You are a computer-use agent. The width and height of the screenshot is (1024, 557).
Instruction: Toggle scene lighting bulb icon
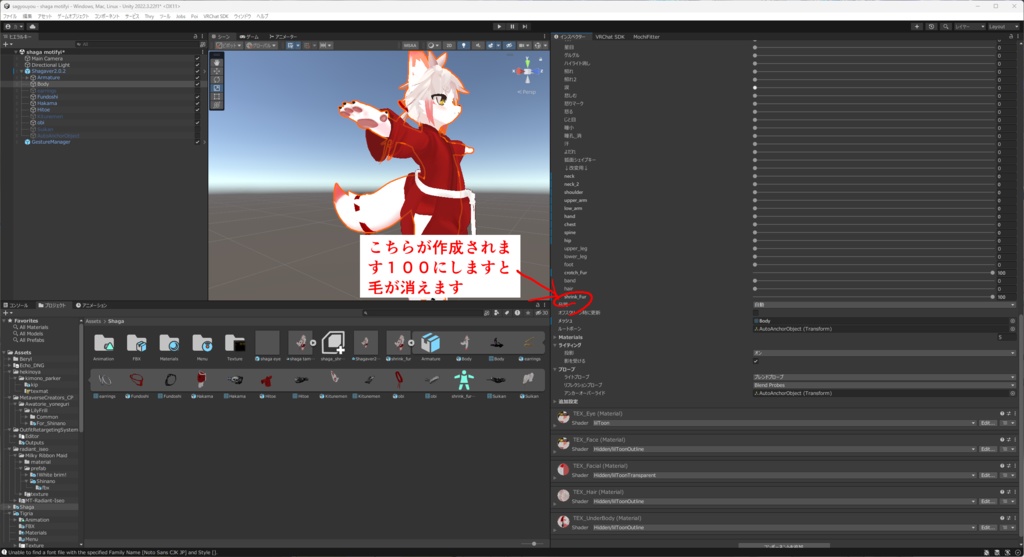[x=464, y=46]
